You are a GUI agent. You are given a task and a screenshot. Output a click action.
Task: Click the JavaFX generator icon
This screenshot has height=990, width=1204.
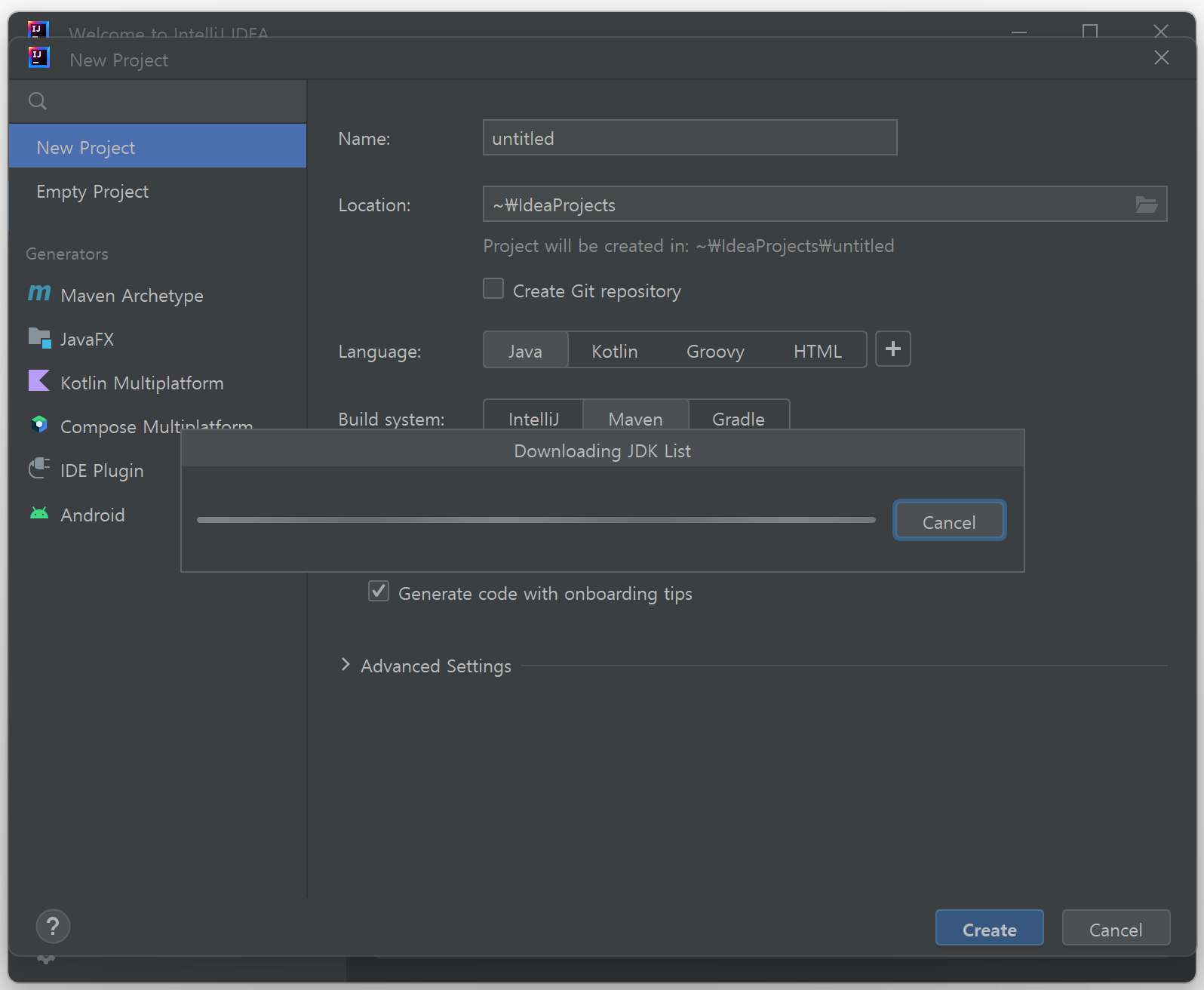point(39,338)
